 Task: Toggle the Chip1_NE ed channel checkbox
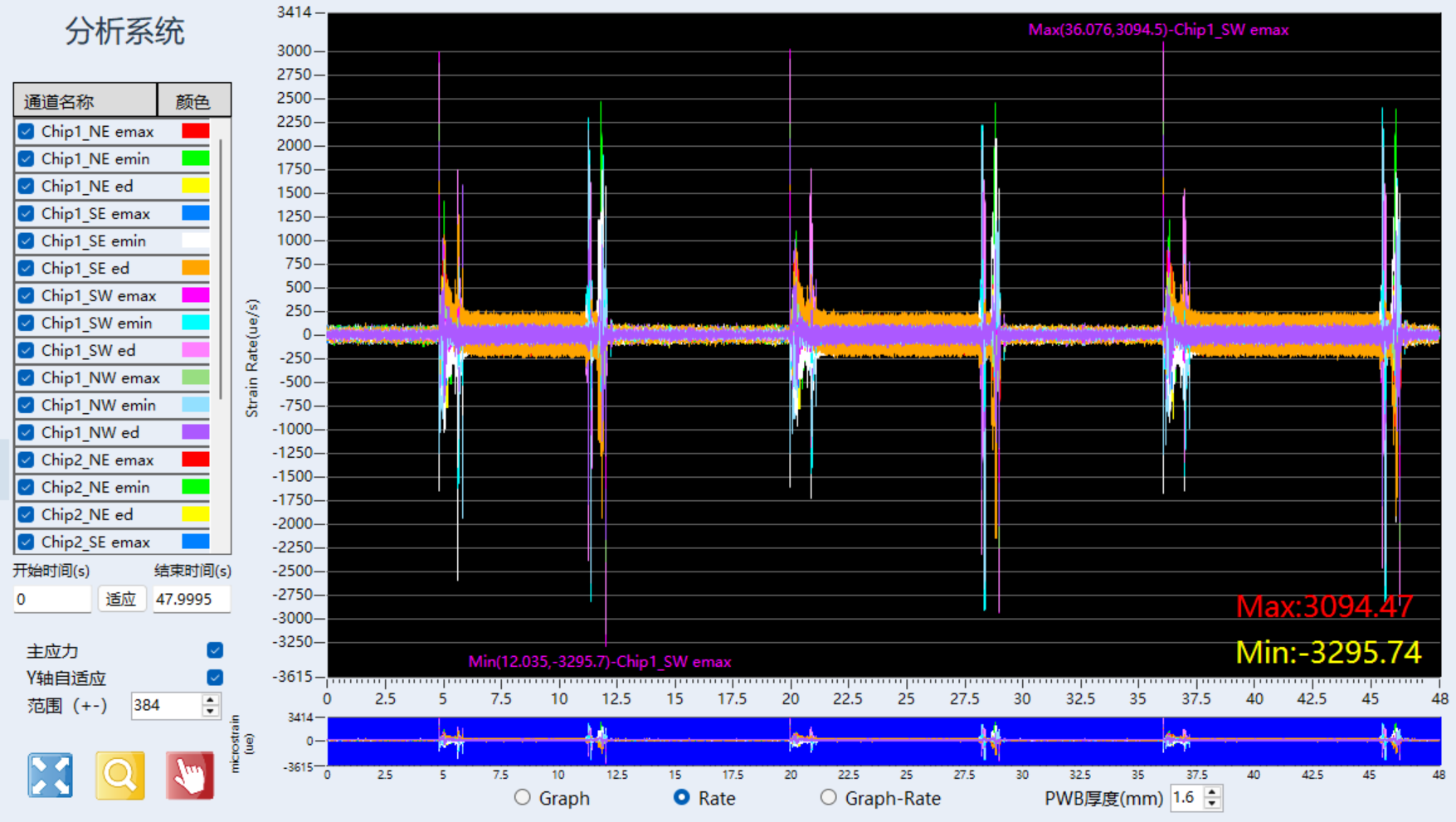point(27,186)
